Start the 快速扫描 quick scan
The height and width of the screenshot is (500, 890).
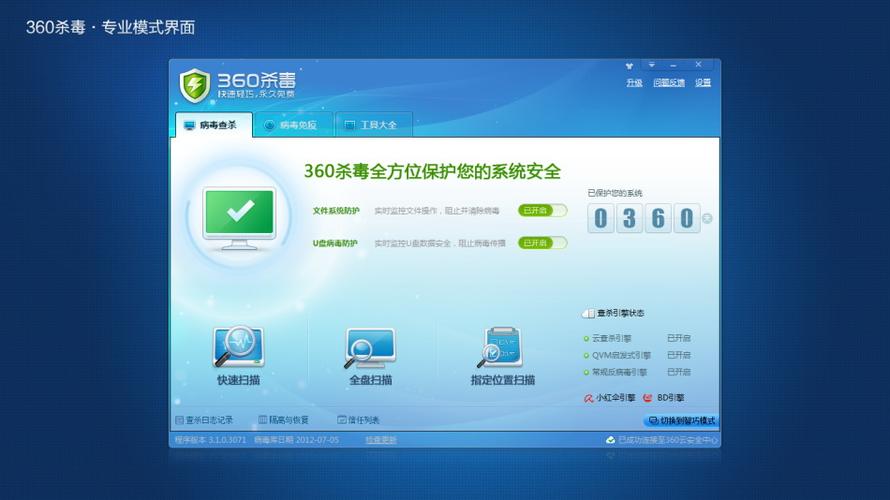[x=238, y=349]
